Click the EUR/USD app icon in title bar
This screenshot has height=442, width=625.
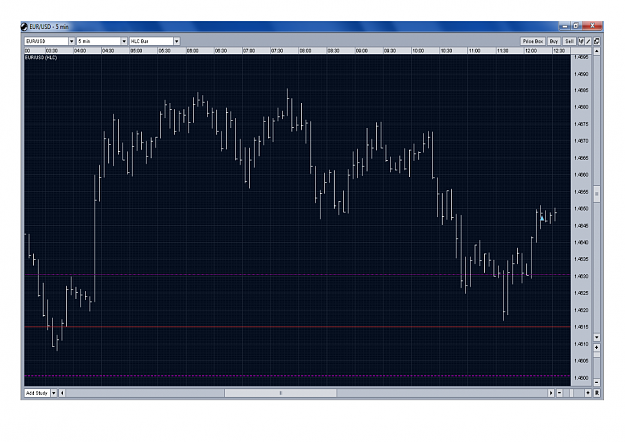tap(24, 27)
